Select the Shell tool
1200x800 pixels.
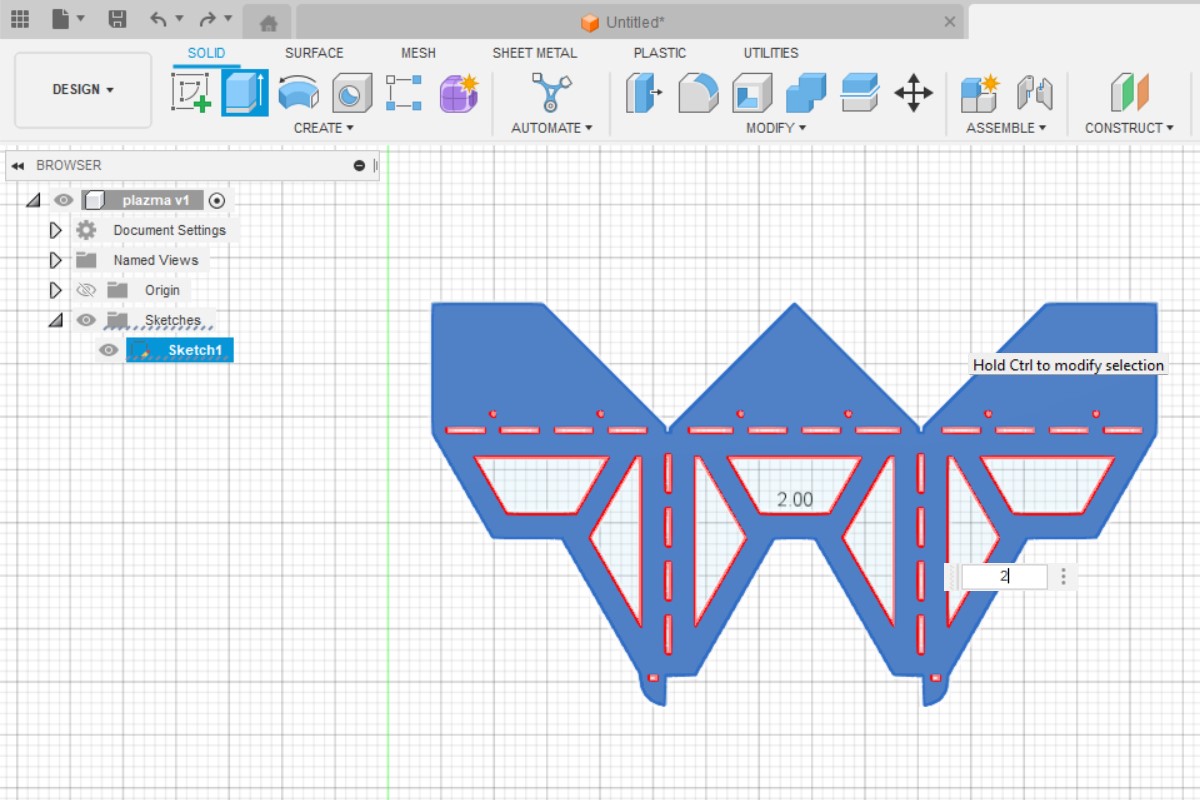click(752, 93)
